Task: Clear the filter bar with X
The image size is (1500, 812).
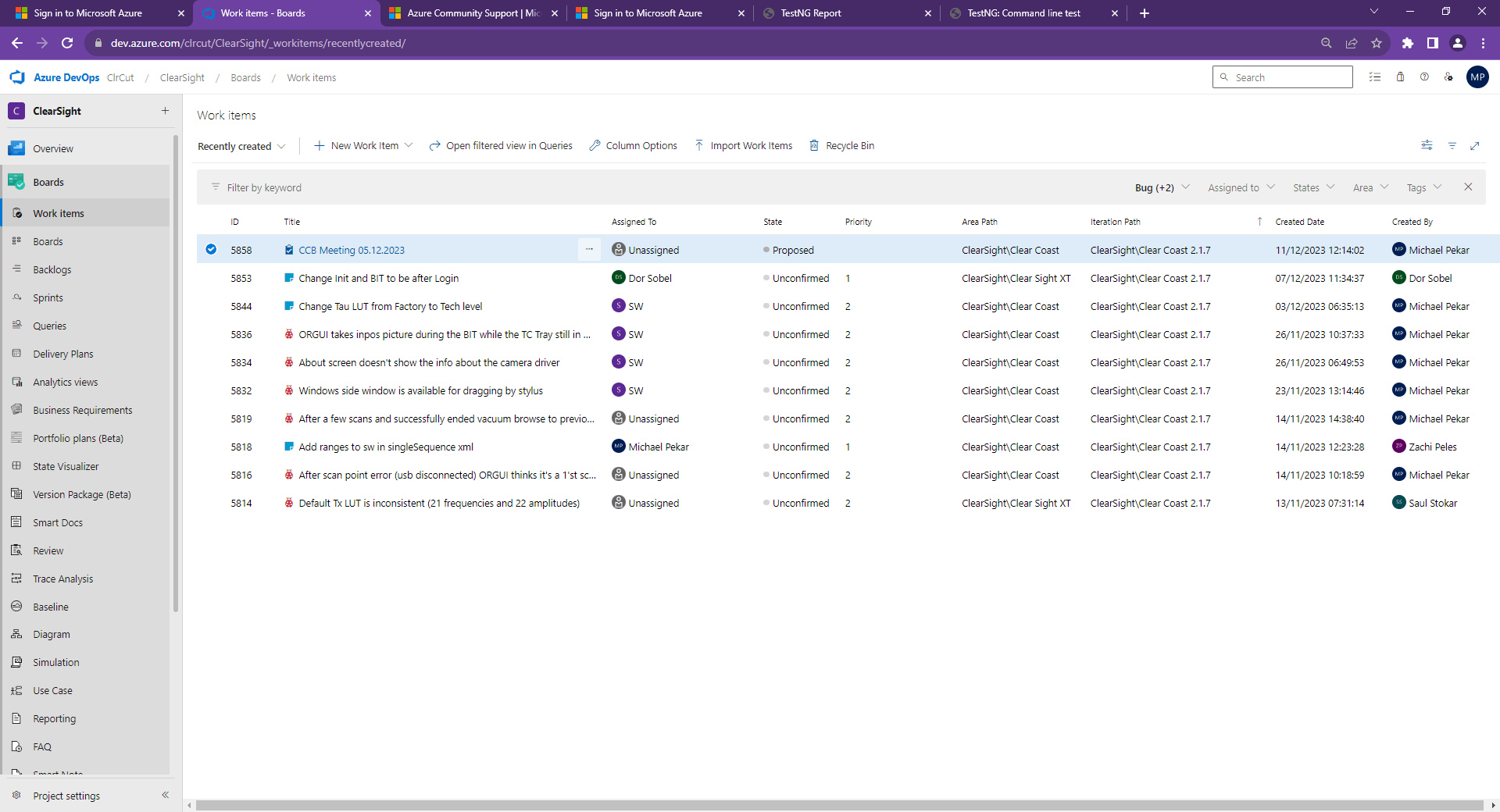Action: coord(1468,187)
